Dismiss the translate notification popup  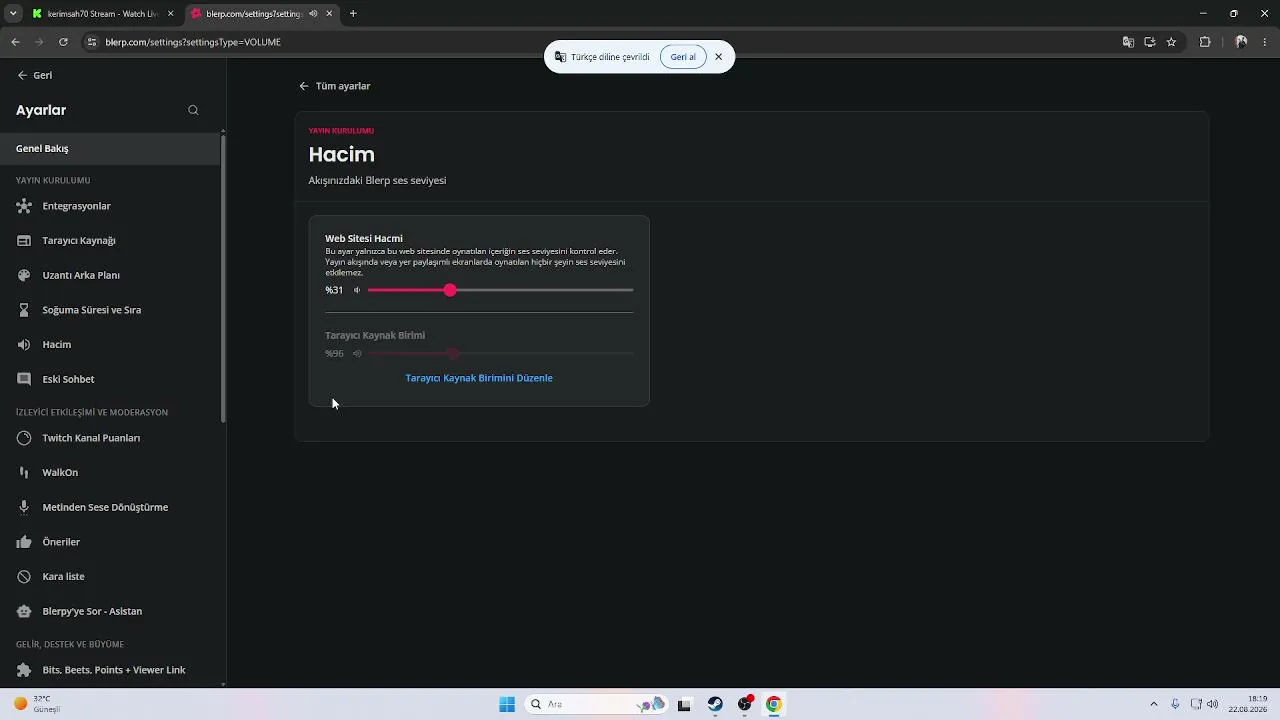(x=718, y=57)
